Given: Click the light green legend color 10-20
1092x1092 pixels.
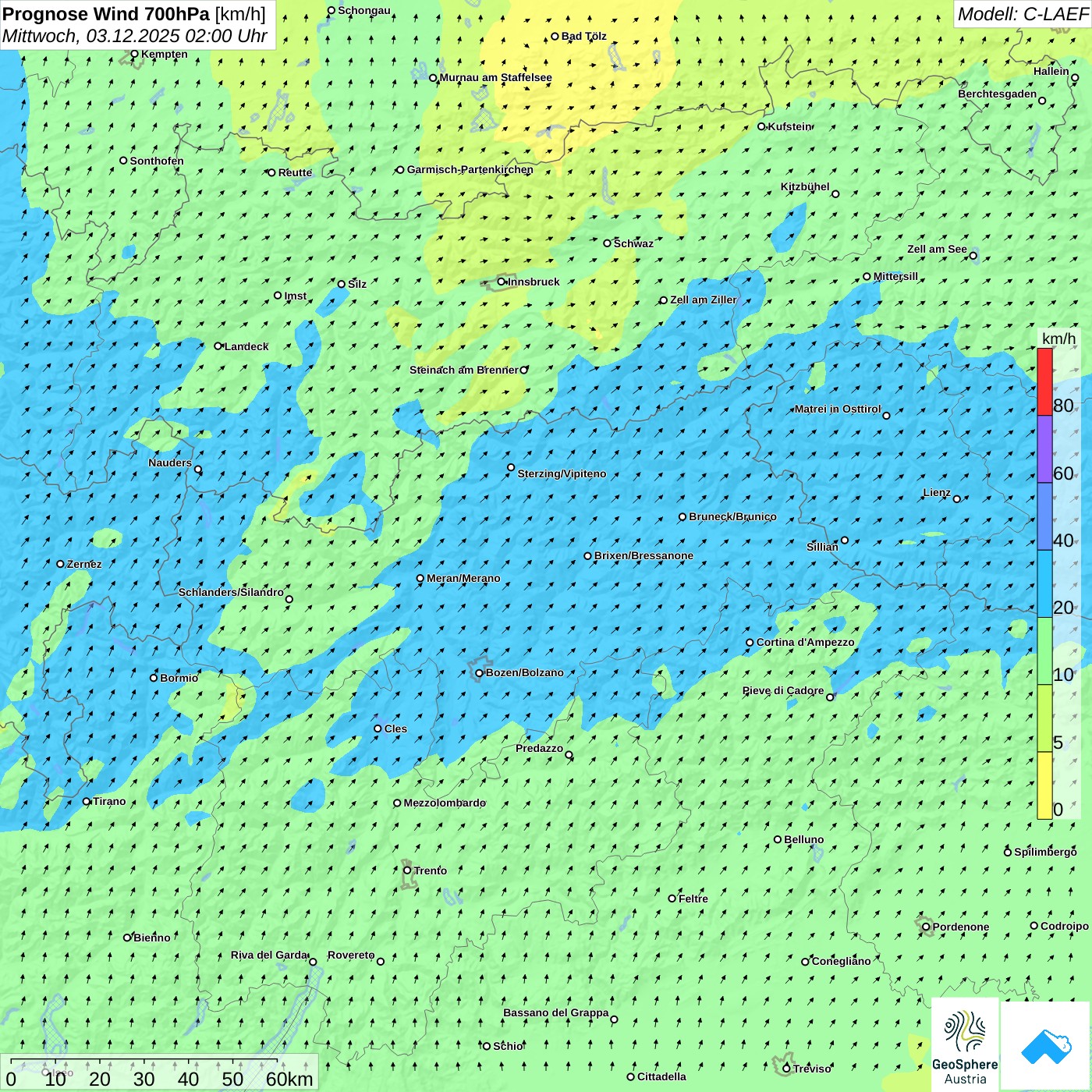Looking at the screenshot, I should click(1044, 651).
